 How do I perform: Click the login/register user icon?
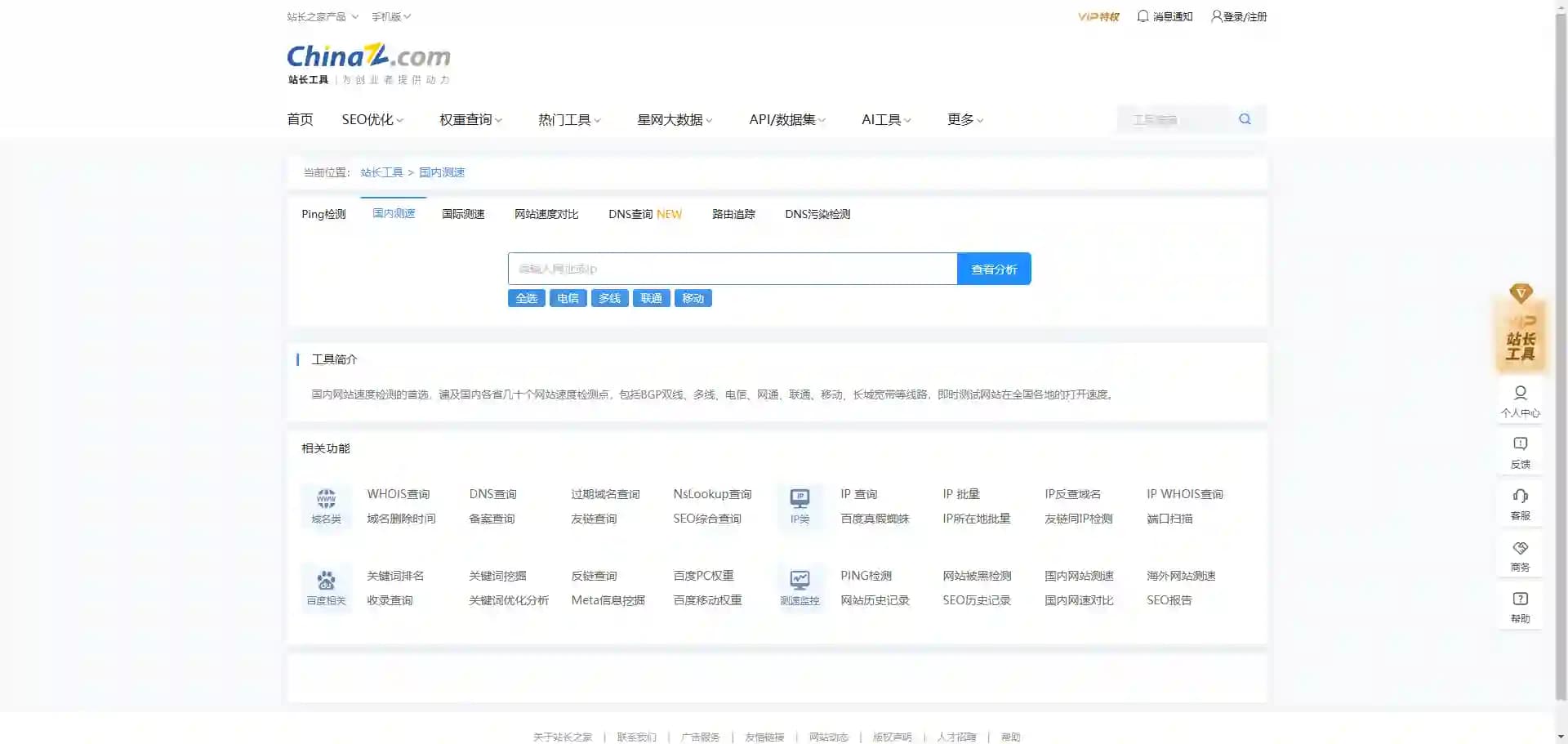click(x=1216, y=16)
